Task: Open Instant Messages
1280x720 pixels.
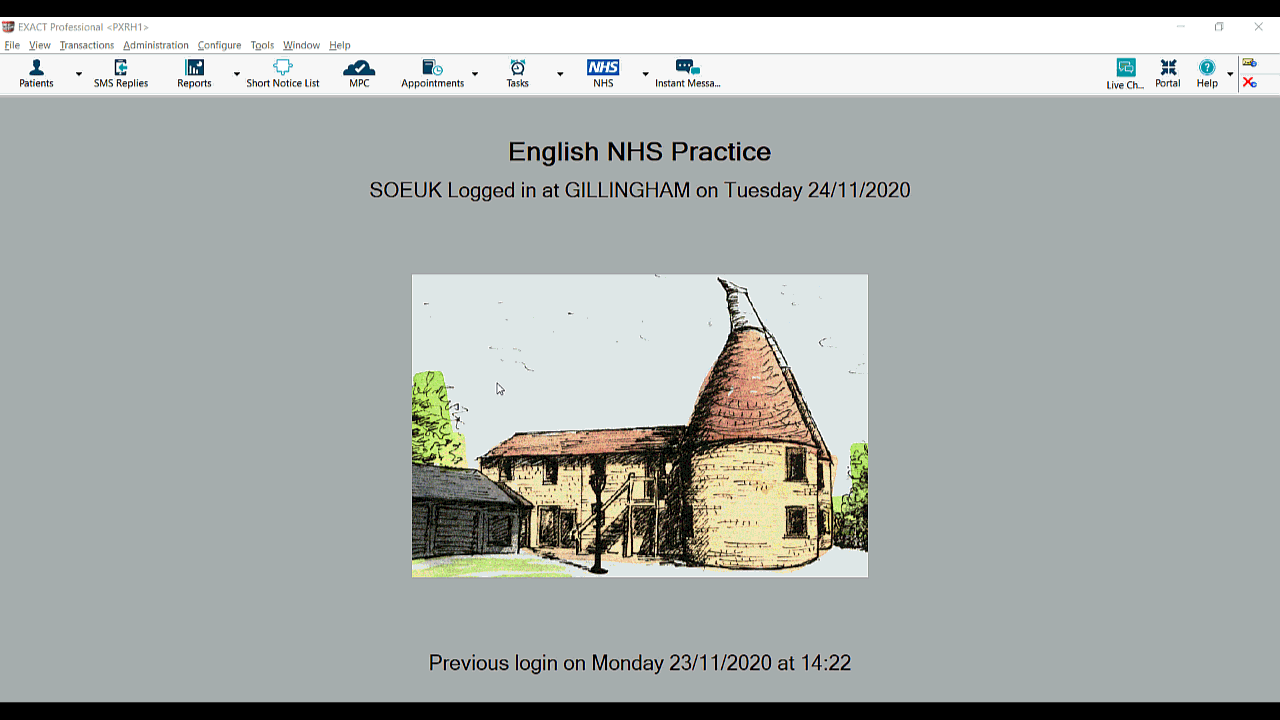Action: coord(688,74)
